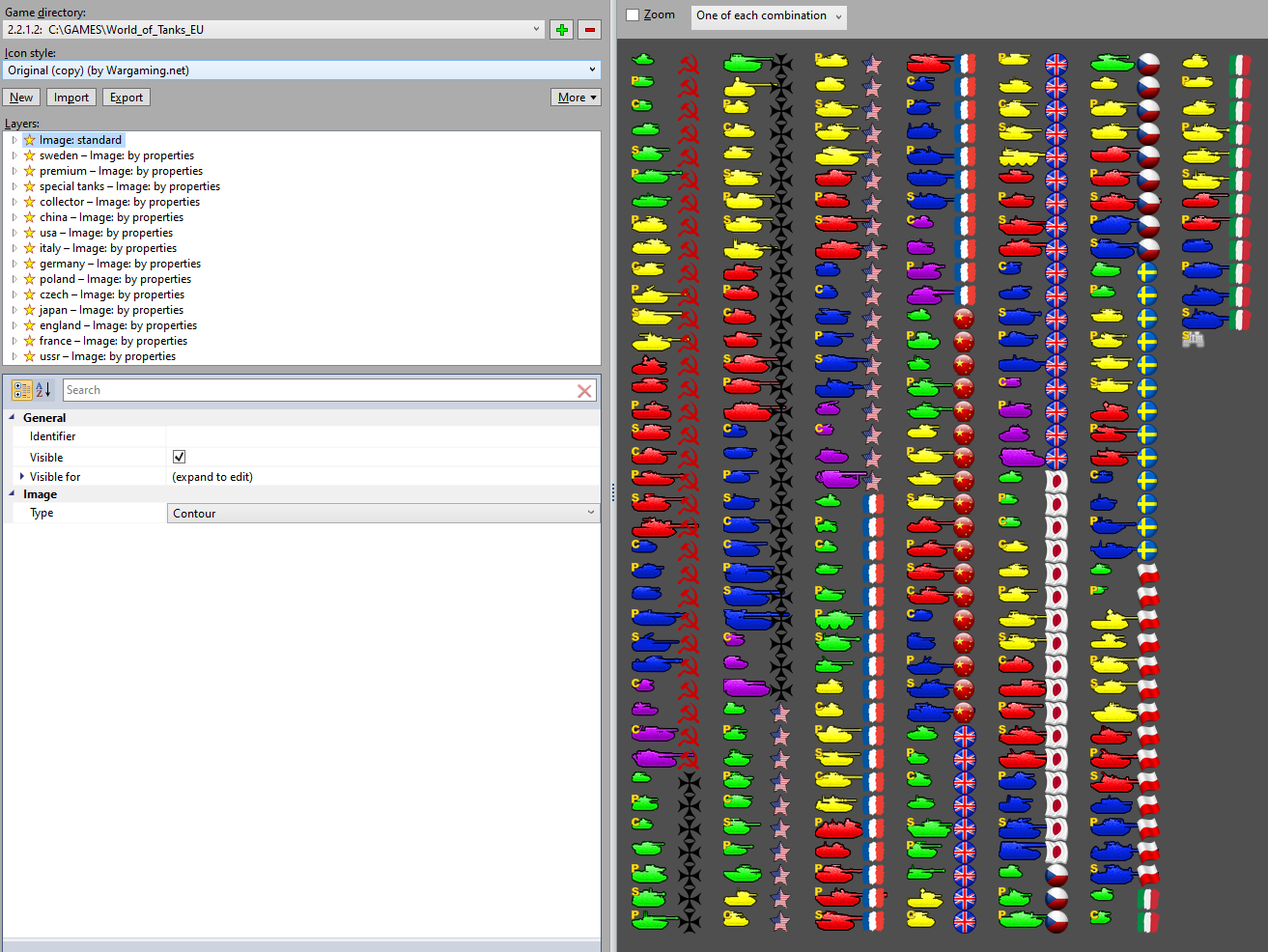Click the New button

point(21,98)
